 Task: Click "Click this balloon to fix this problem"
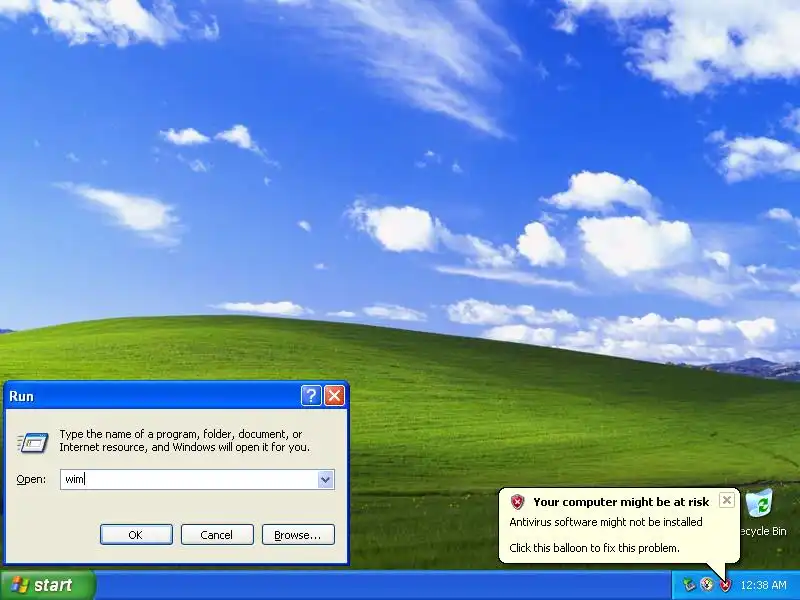click(x=594, y=548)
